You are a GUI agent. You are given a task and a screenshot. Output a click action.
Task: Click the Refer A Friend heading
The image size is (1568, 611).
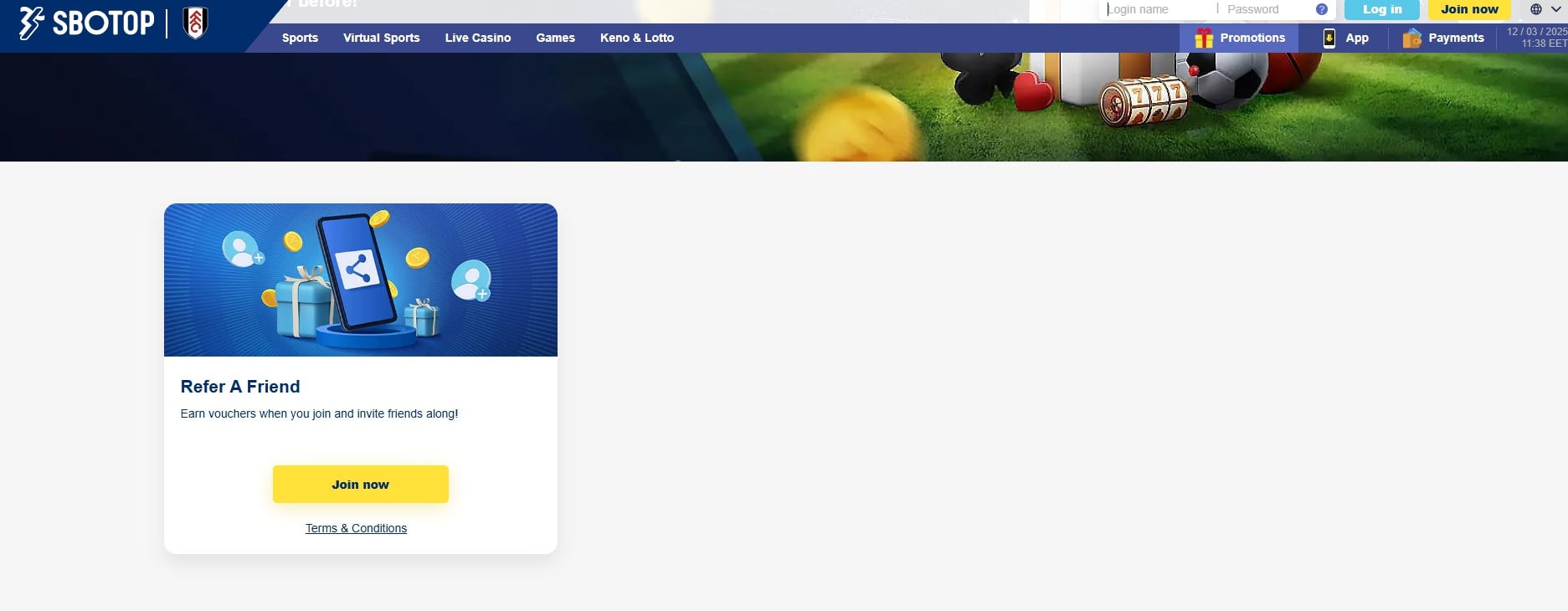coord(240,387)
